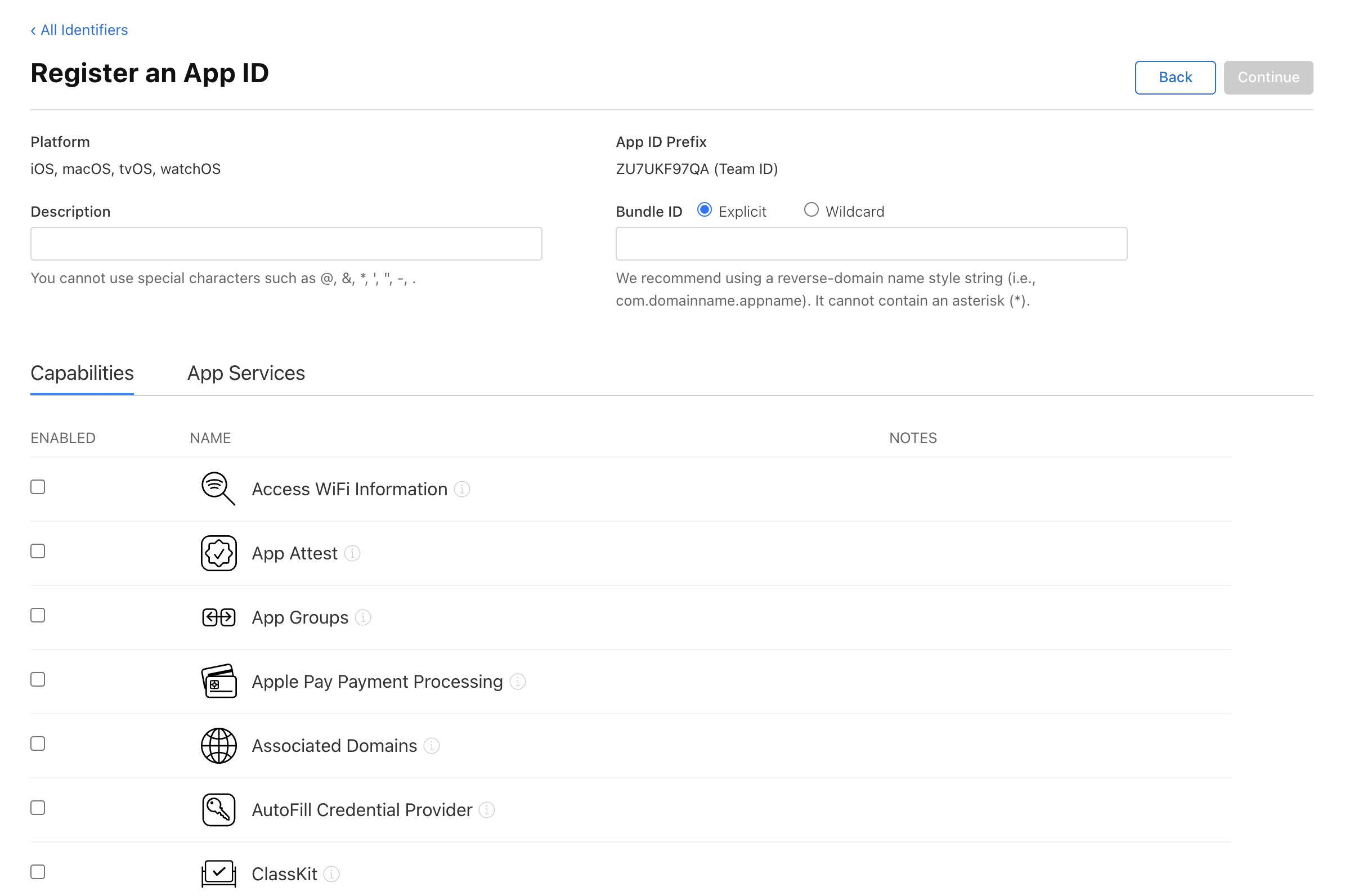1345x896 pixels.
Task: Focus the Bundle ID input field
Action: click(x=871, y=244)
